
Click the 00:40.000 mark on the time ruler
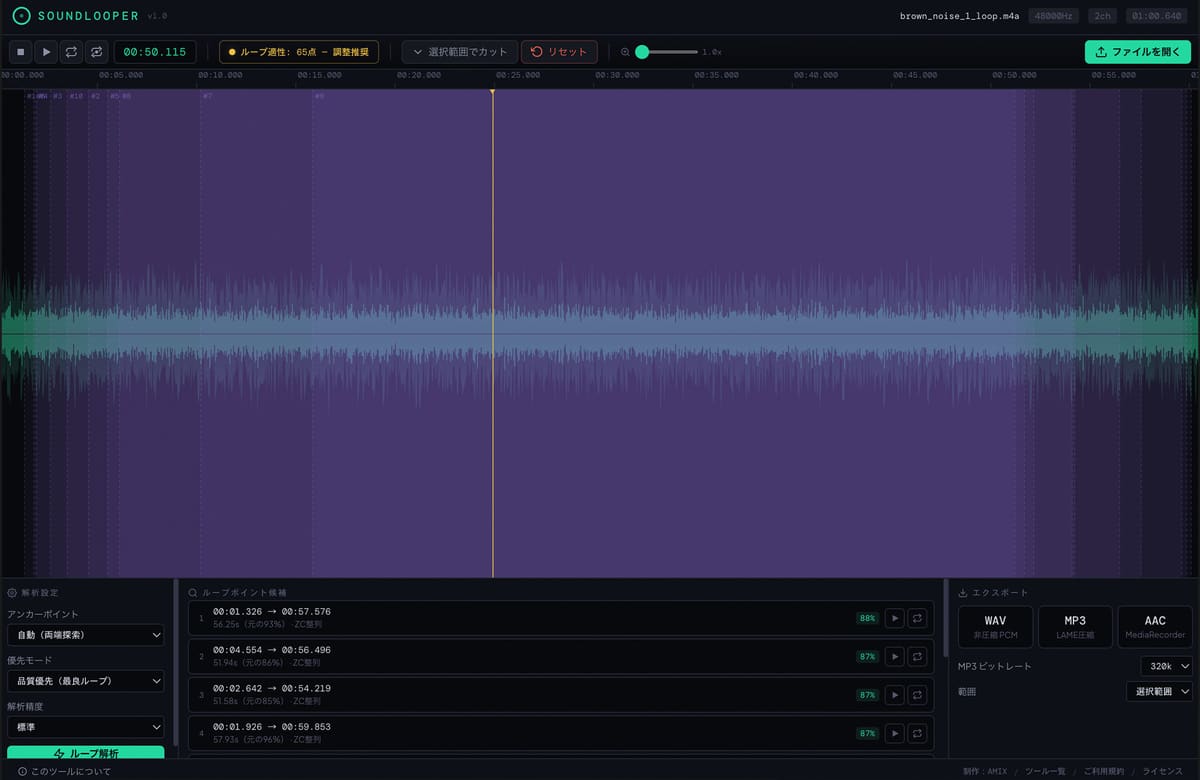pos(815,75)
